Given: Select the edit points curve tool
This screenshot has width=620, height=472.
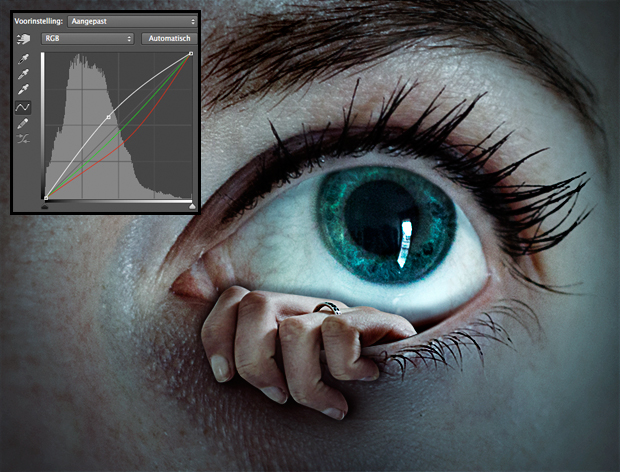Looking at the screenshot, I should point(23,107).
